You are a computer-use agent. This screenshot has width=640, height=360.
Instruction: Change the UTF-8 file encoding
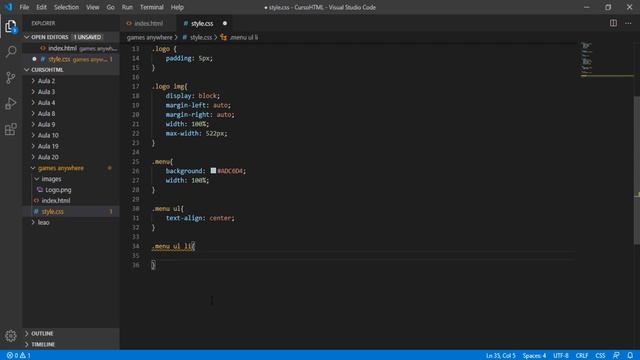click(560, 356)
